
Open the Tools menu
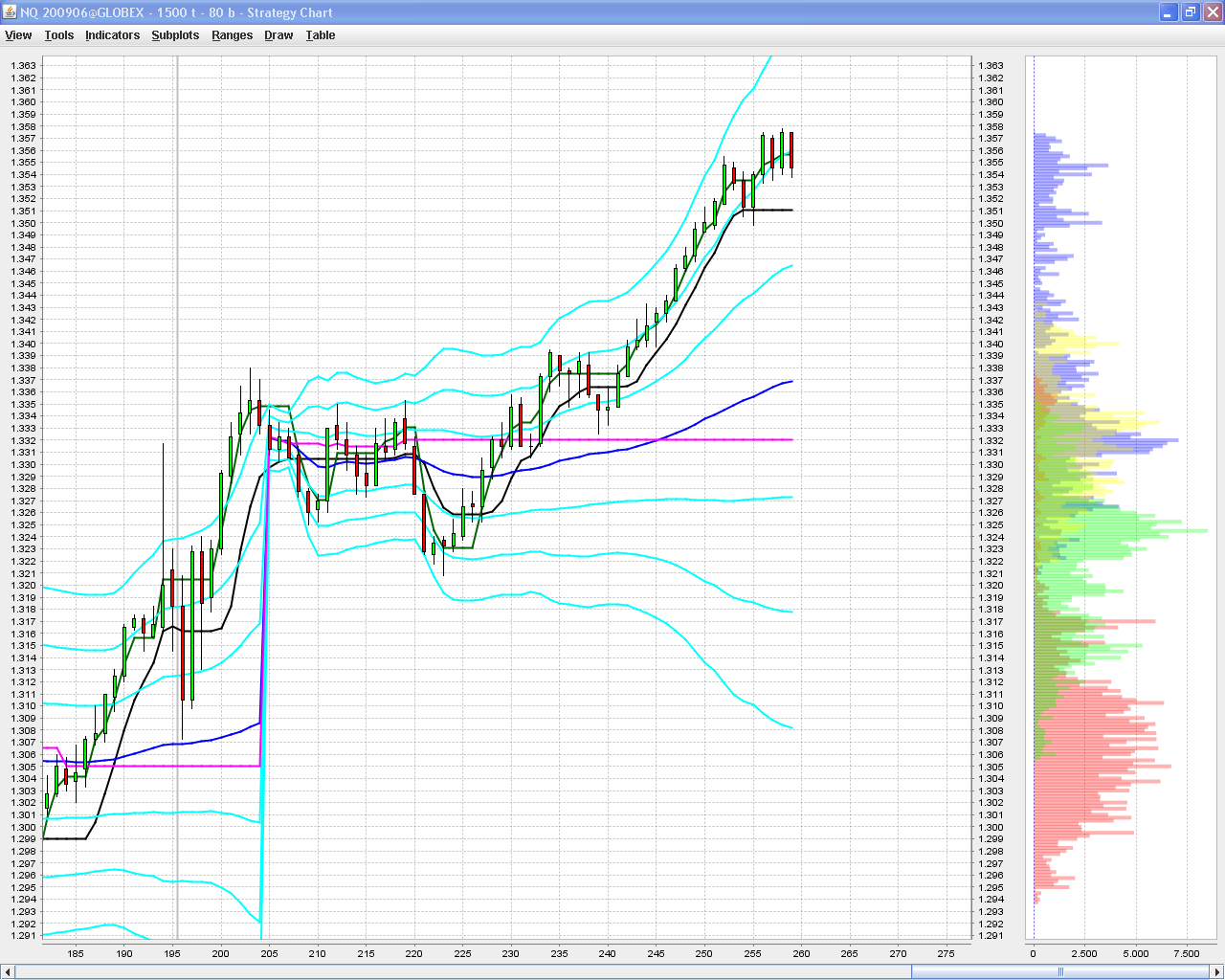point(58,35)
